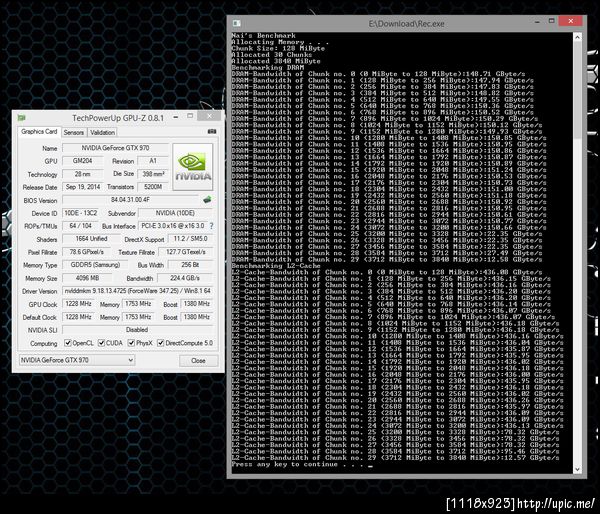Switch to the Graphics Card tab
This screenshot has width=600, height=514.
[39, 132]
